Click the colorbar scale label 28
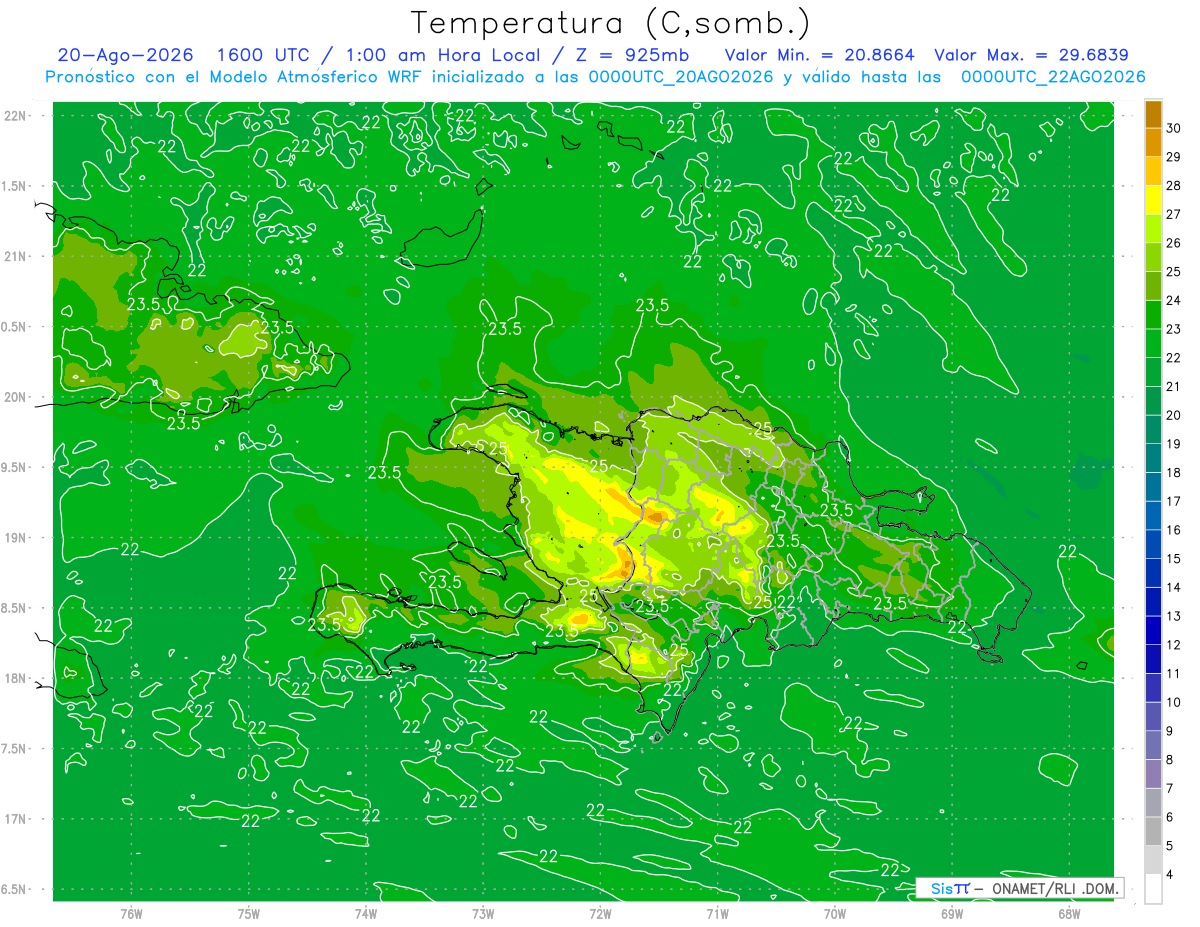Image resolution: width=1200 pixels, height=927 pixels. pyautogui.click(x=1173, y=186)
